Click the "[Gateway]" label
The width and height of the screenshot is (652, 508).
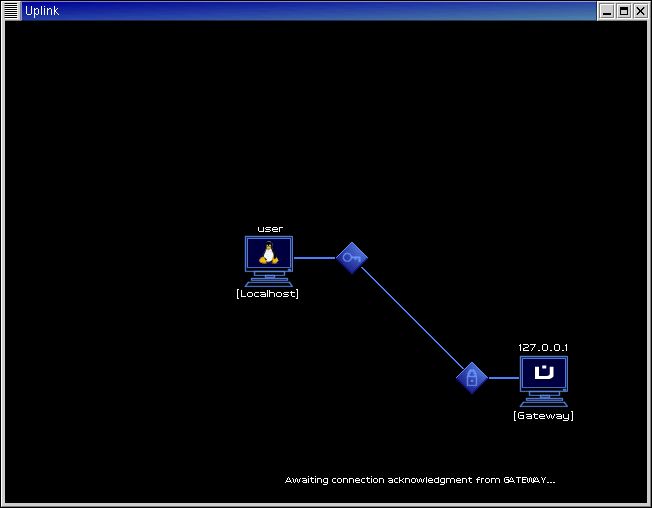(543, 416)
